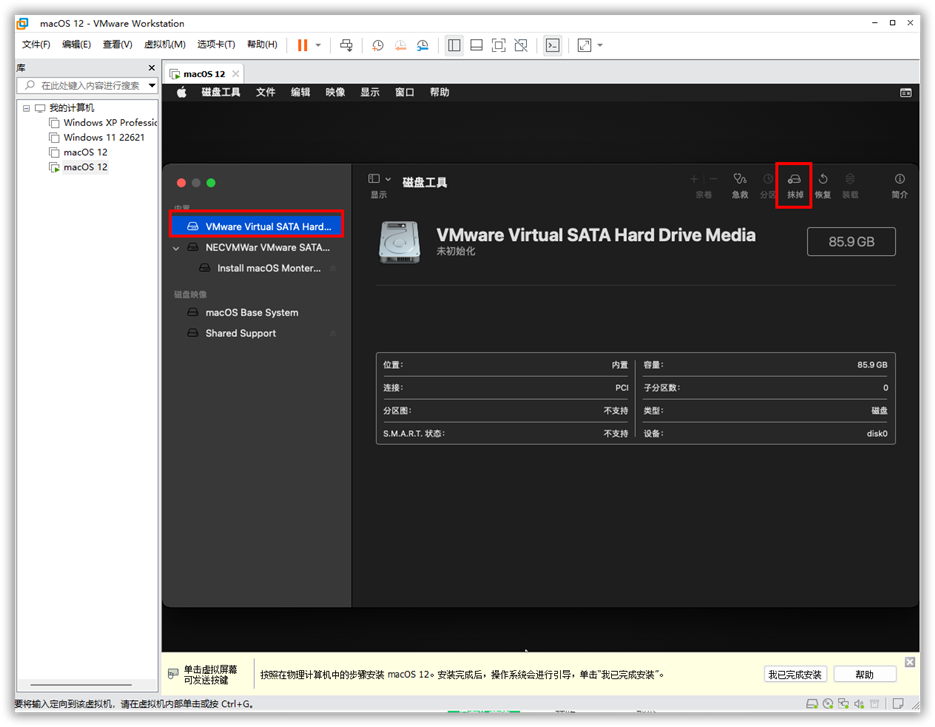Dismiss the yellow install hint bar
This screenshot has height=727, width=935.
(x=910, y=662)
